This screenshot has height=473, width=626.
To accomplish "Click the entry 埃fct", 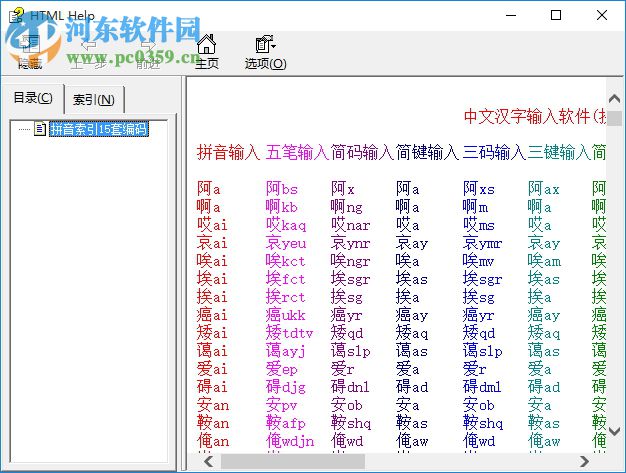I will [286, 279].
